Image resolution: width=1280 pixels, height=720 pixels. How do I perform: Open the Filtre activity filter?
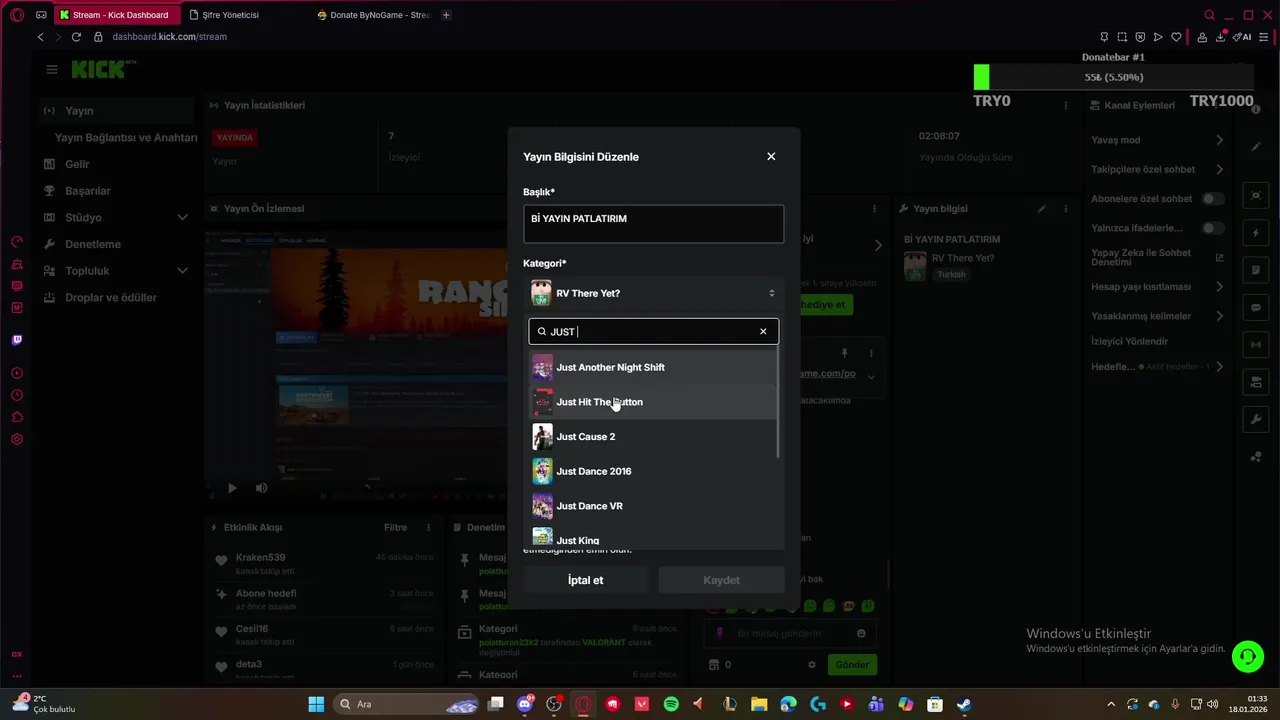(395, 527)
